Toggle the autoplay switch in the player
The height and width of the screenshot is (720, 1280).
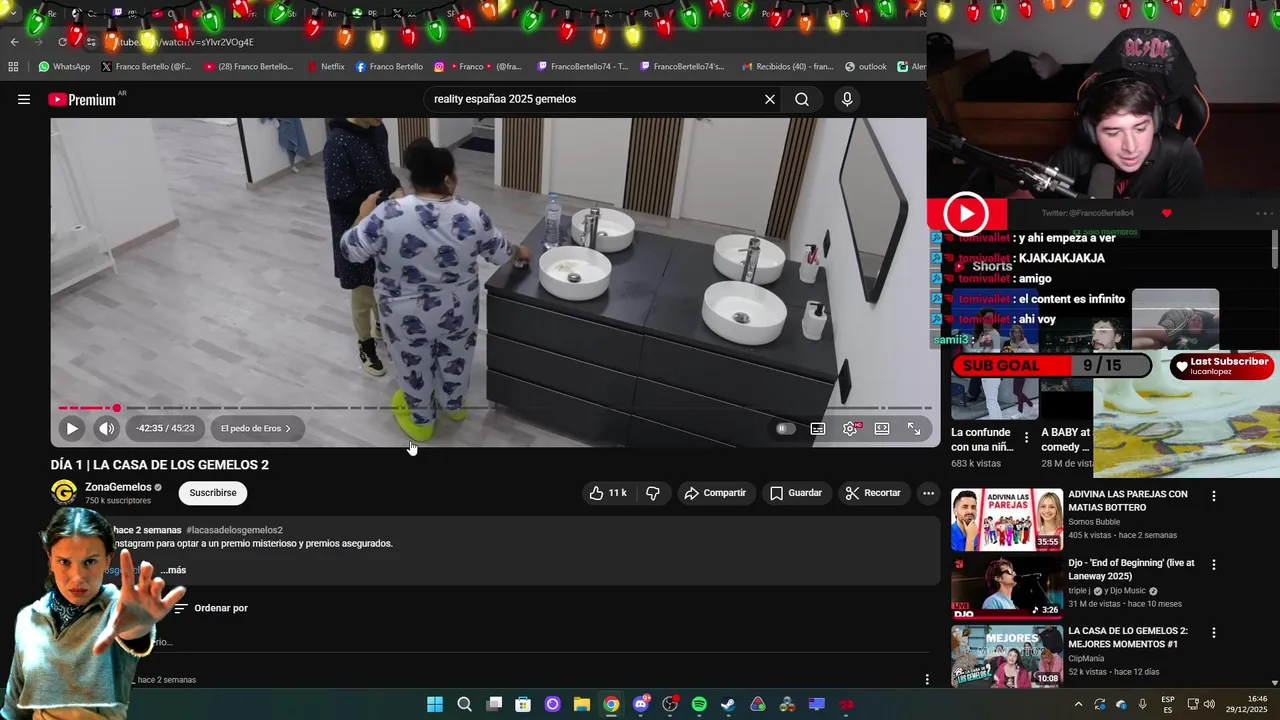(786, 428)
